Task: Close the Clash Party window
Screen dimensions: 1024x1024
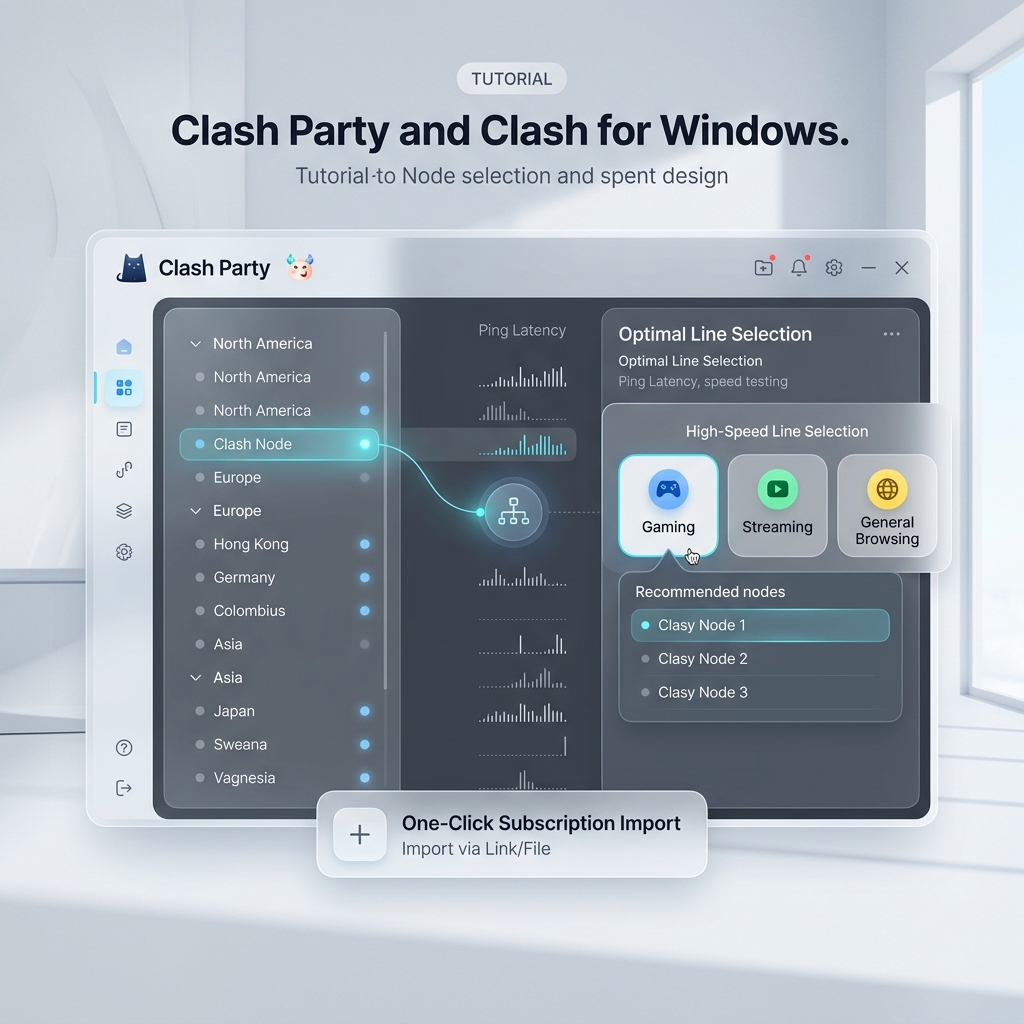Action: point(902,268)
